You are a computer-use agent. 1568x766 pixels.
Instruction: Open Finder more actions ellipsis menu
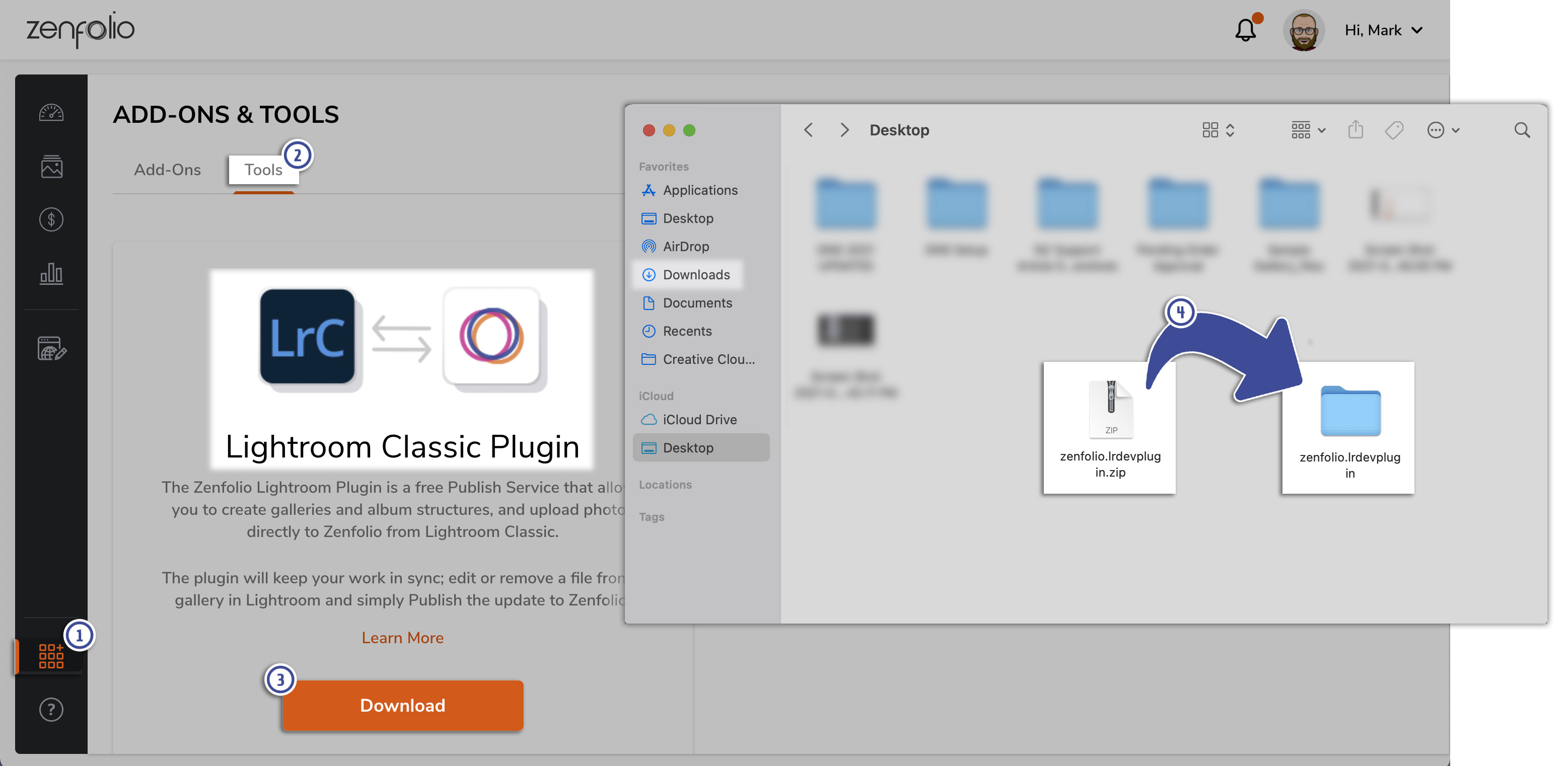(1443, 129)
